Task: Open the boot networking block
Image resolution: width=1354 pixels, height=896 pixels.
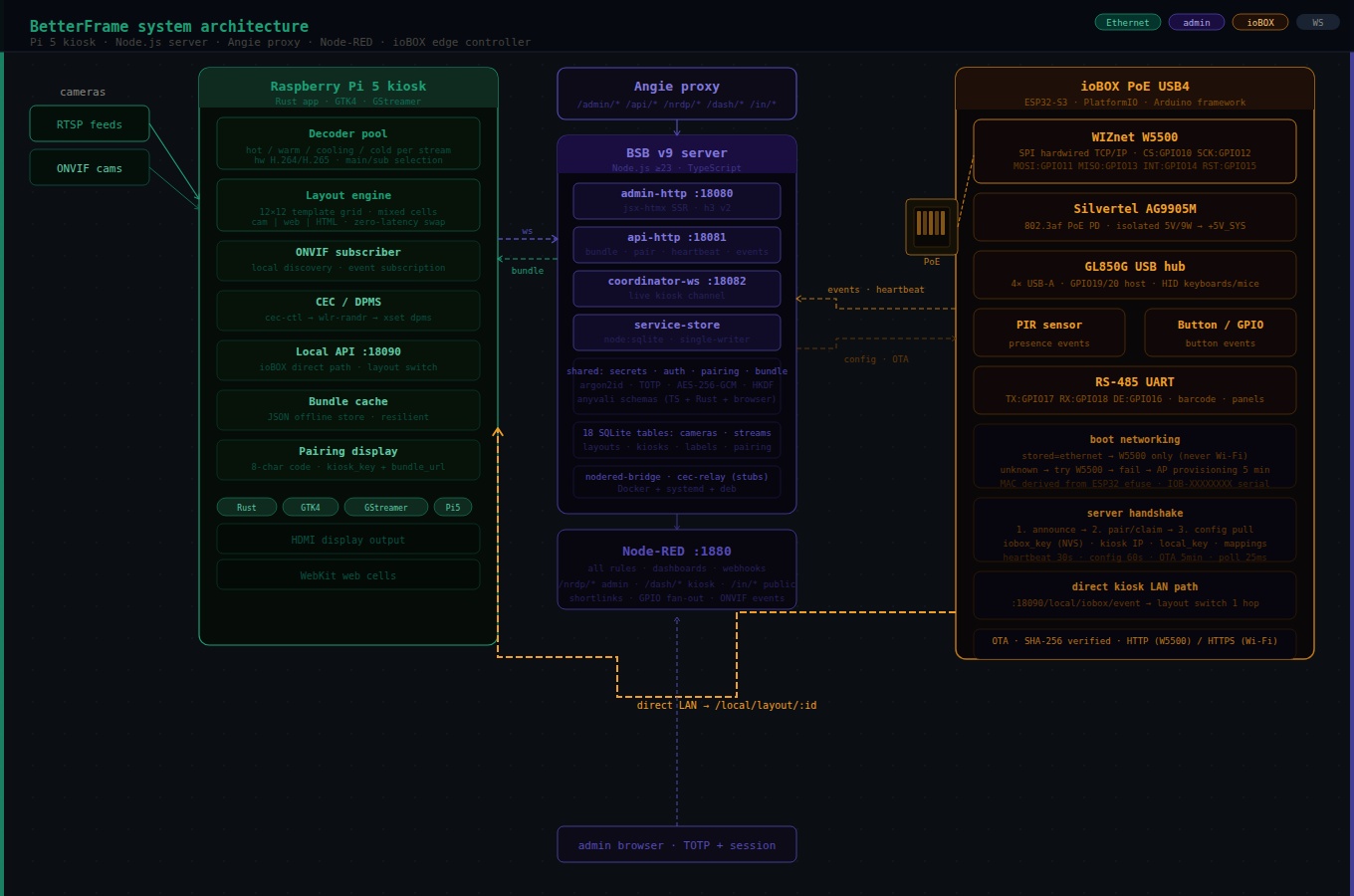Action: click(x=1135, y=457)
